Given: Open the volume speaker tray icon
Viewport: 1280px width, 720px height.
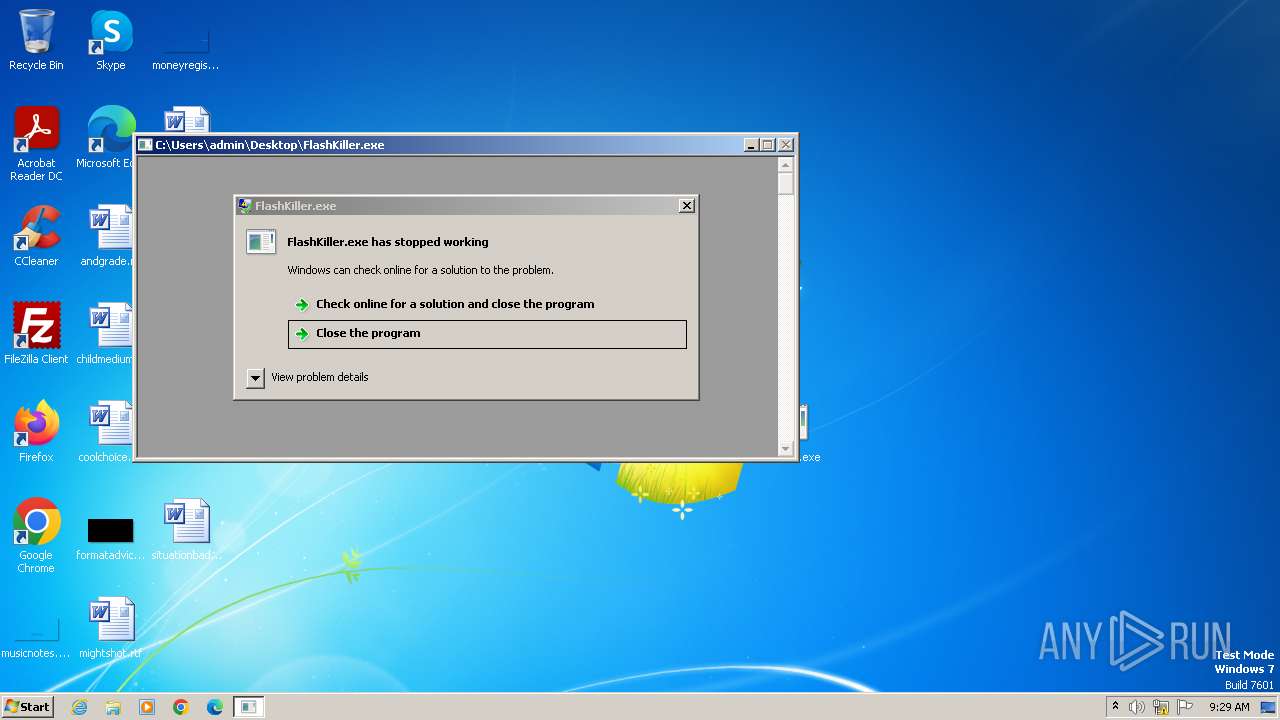Looking at the screenshot, I should (x=1137, y=707).
